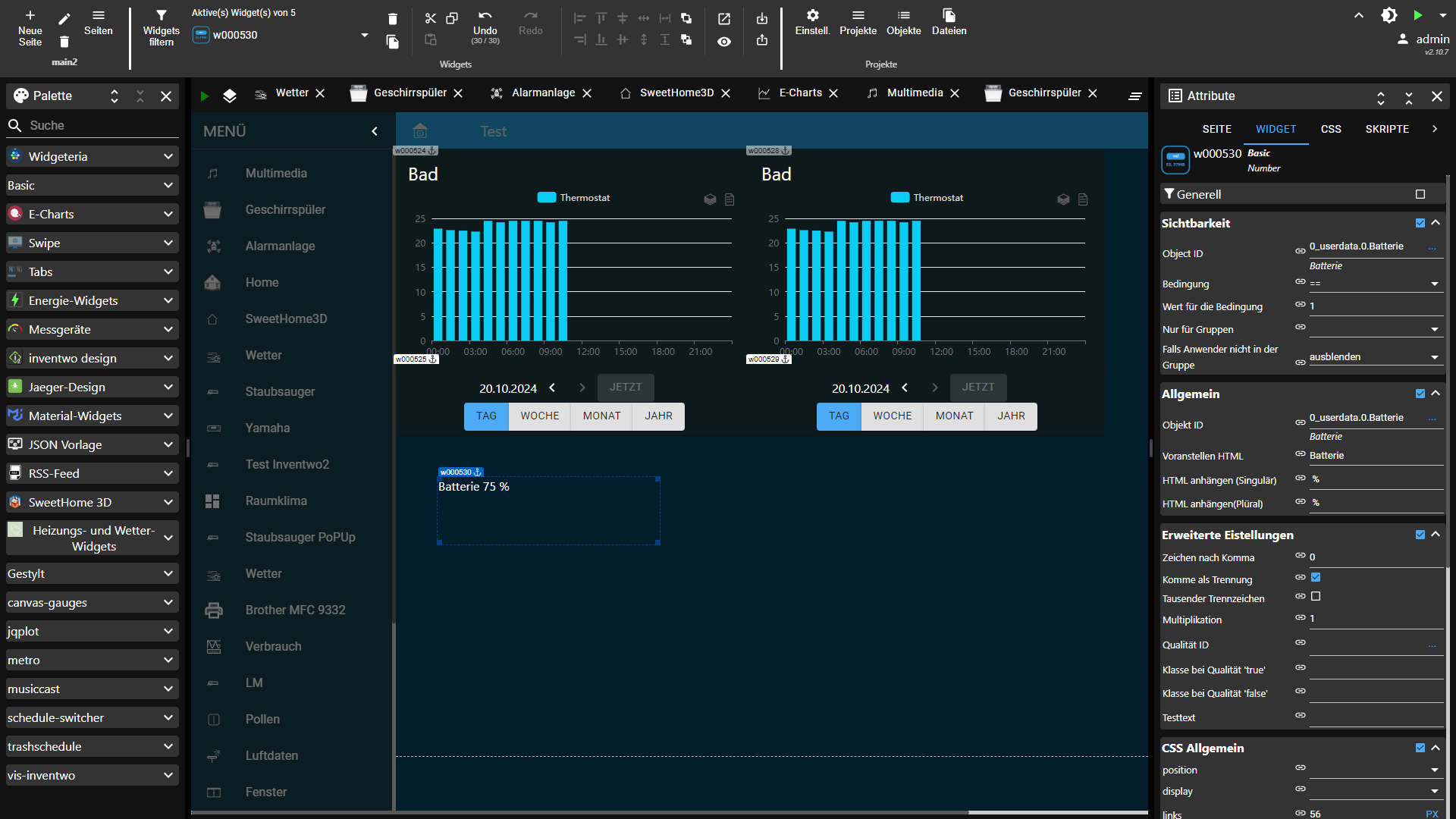Toggle the Sichtbarkeit section checkbox
Viewport: 1456px width, 819px height.
pyautogui.click(x=1420, y=223)
